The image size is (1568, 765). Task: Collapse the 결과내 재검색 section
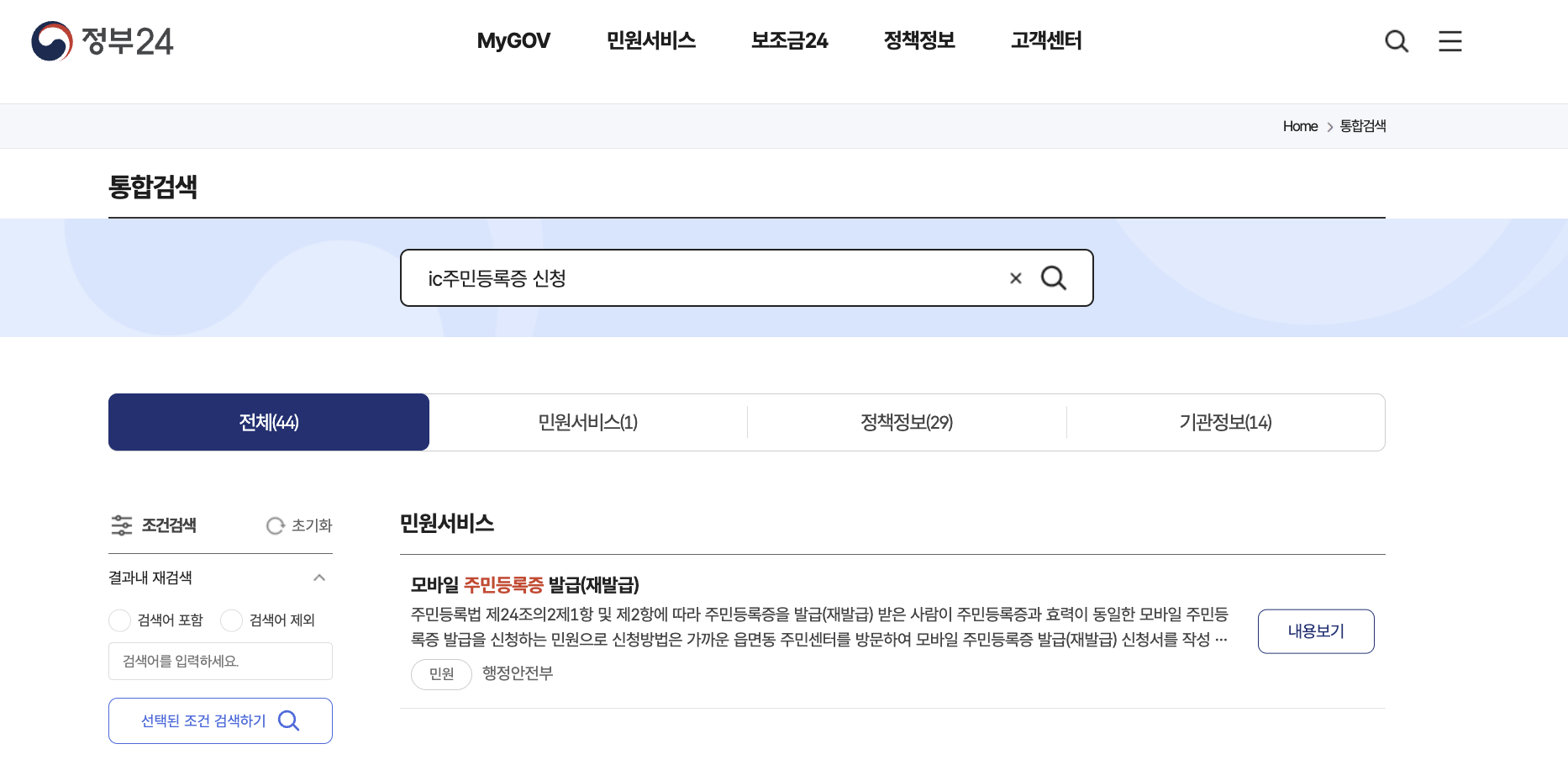pos(319,578)
